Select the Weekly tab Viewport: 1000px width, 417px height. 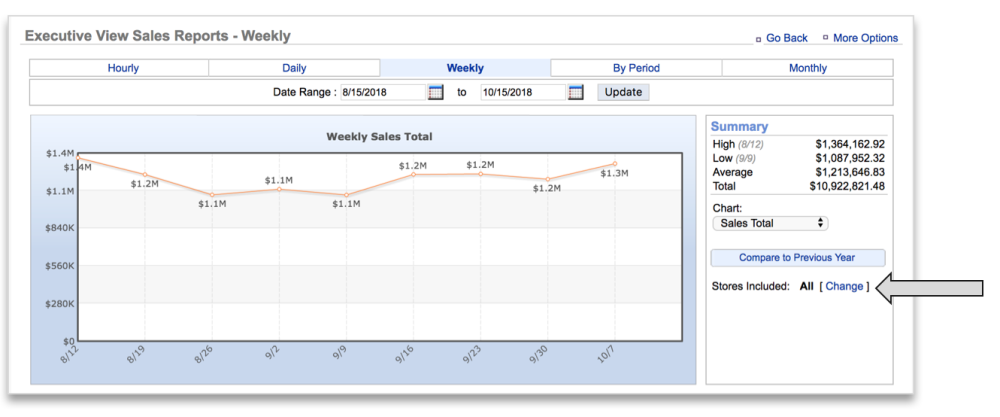465,68
